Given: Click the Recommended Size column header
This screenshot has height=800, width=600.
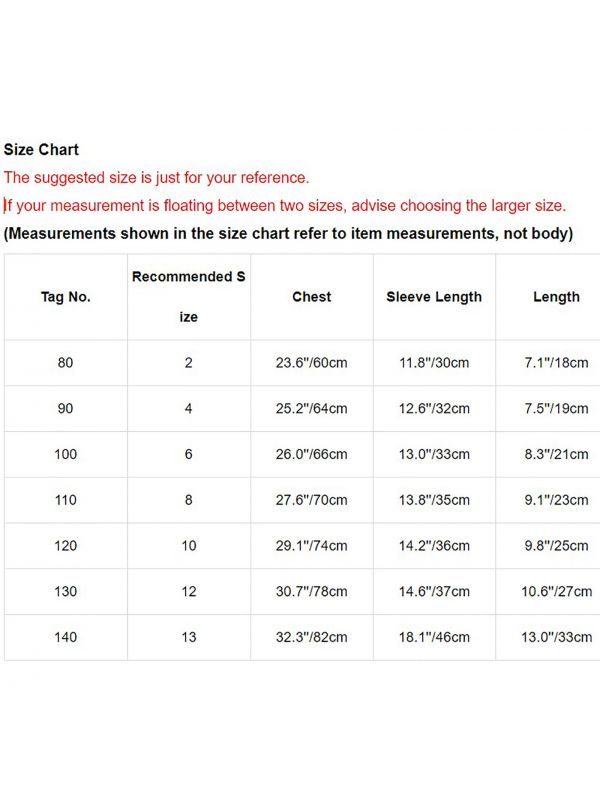Looking at the screenshot, I should click(x=188, y=297).
